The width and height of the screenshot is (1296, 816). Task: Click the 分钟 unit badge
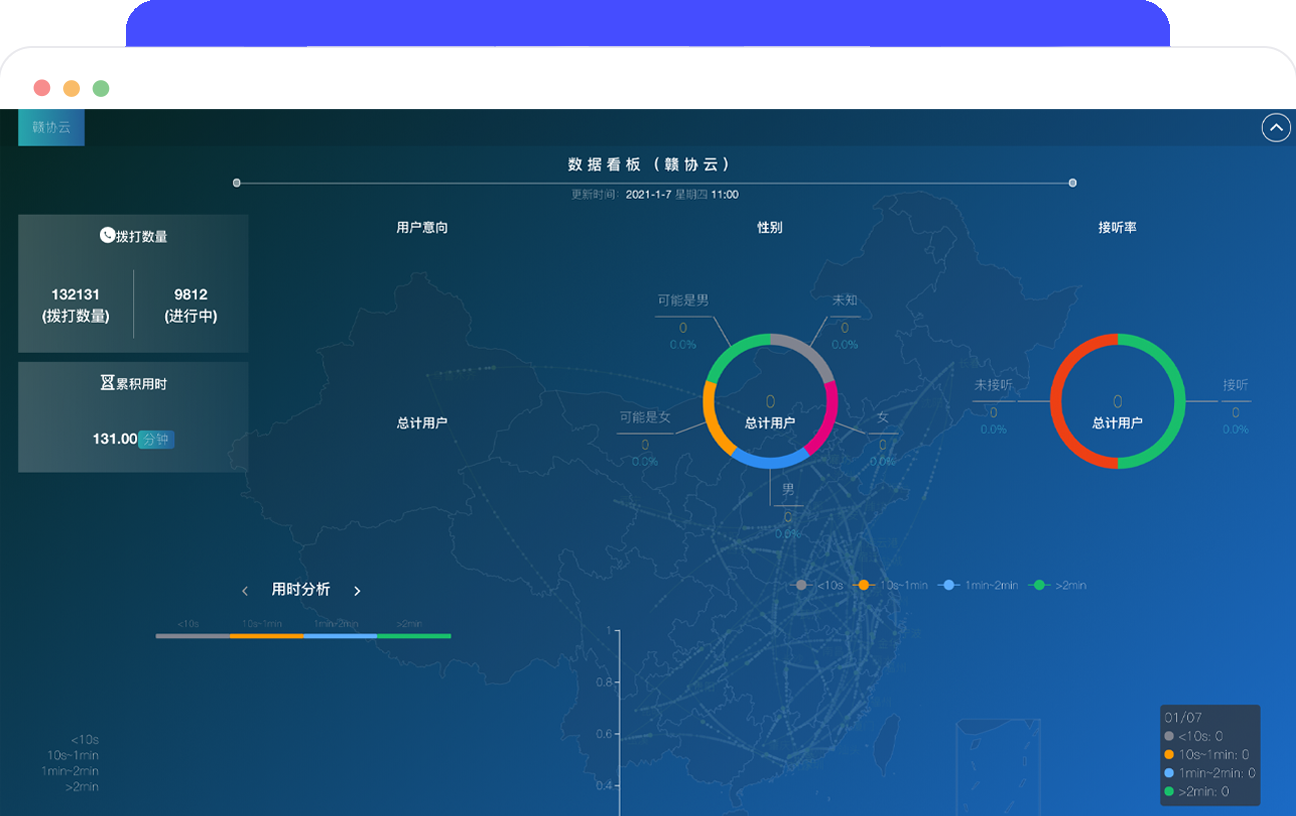[156, 439]
